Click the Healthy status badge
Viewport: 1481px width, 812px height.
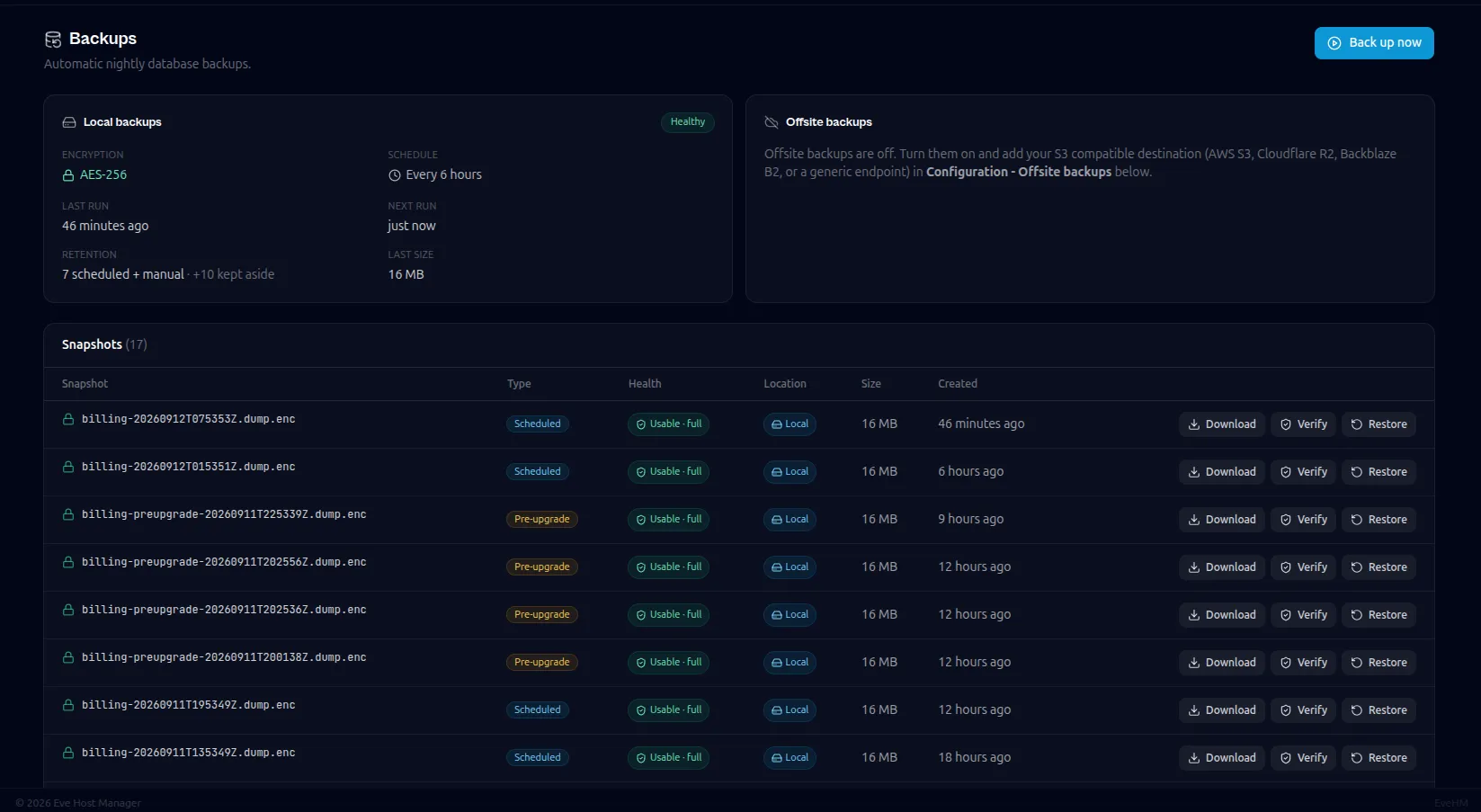coord(688,122)
